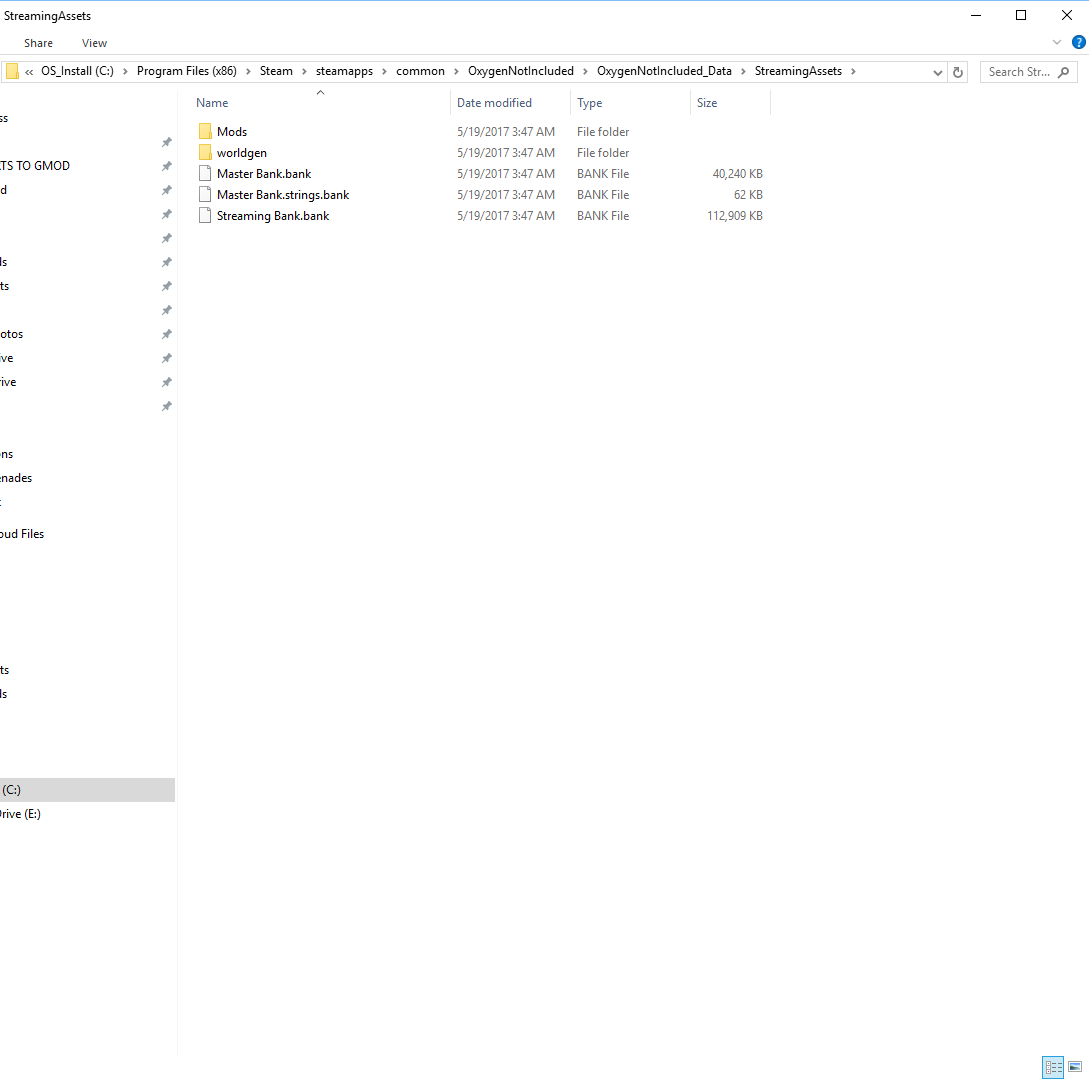Click the 40,240 KB size cell
Image resolution: width=1089 pixels, height=1079 pixels.
pyautogui.click(x=738, y=174)
